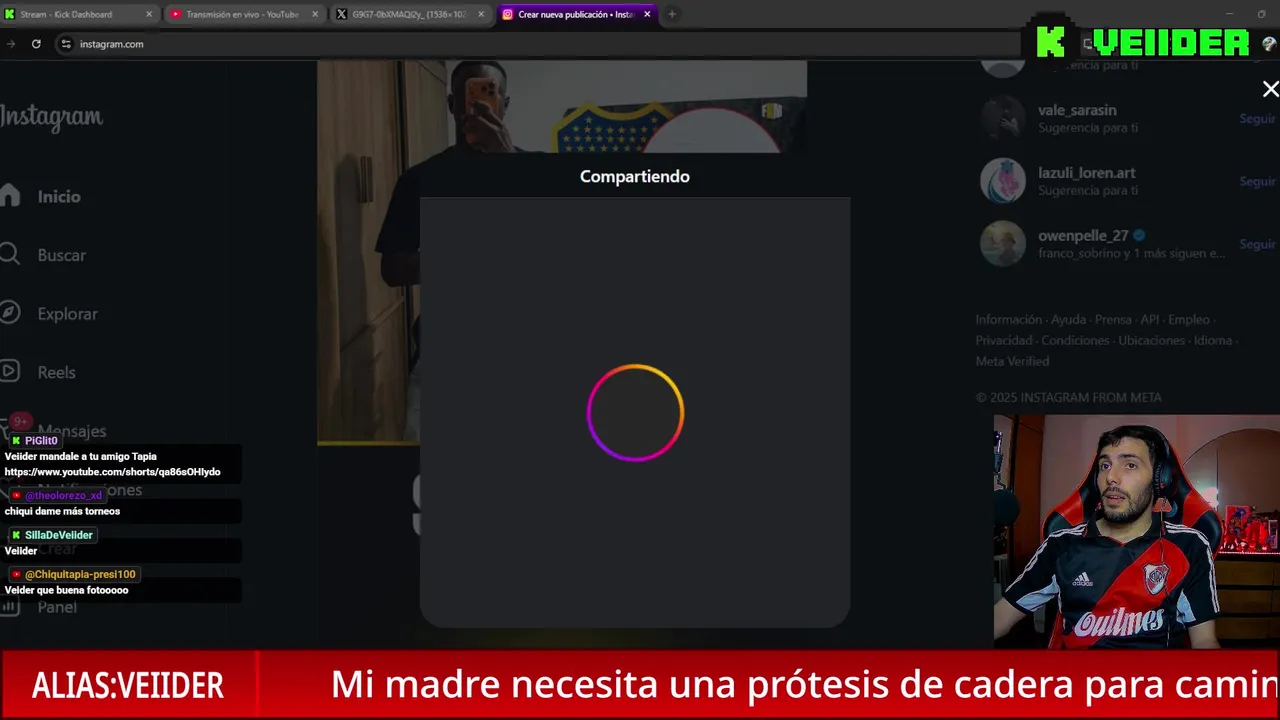Follow vale_sarasin with Seguir

[x=1258, y=119]
